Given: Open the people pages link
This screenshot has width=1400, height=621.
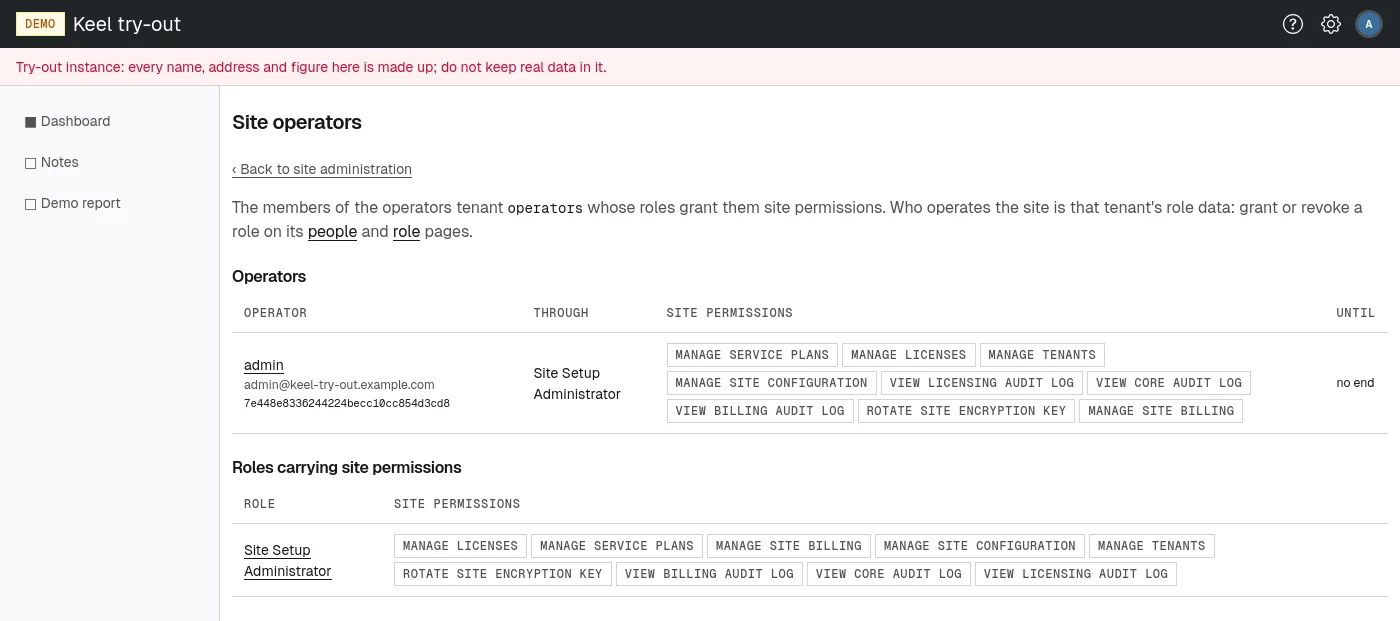Looking at the screenshot, I should click(332, 231).
